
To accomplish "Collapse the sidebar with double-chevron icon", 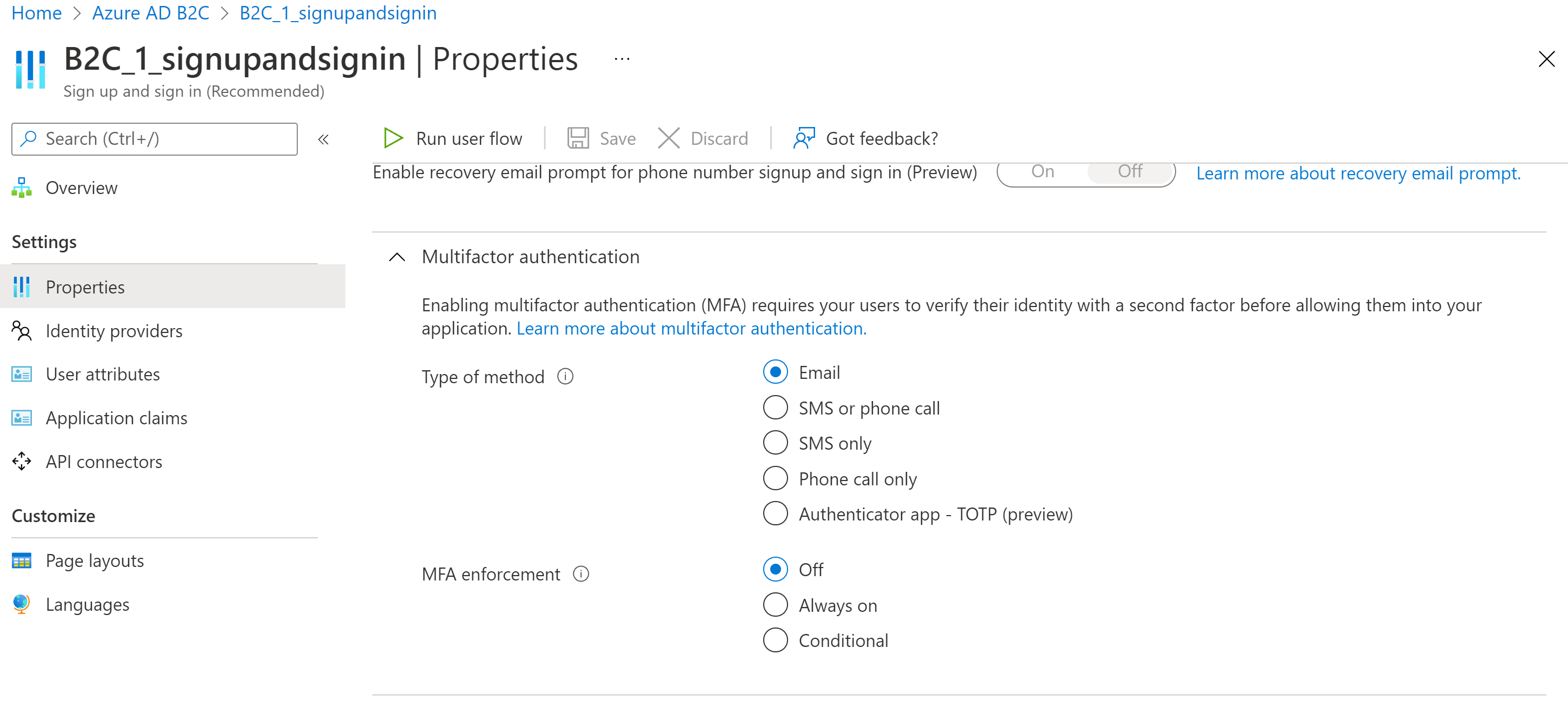I will (x=323, y=139).
